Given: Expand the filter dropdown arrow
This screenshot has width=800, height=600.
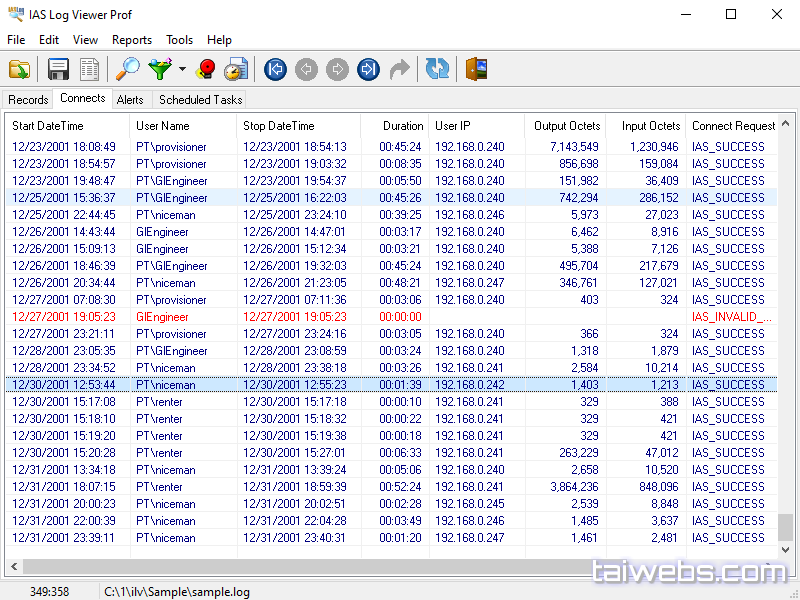Looking at the screenshot, I should [x=182, y=70].
